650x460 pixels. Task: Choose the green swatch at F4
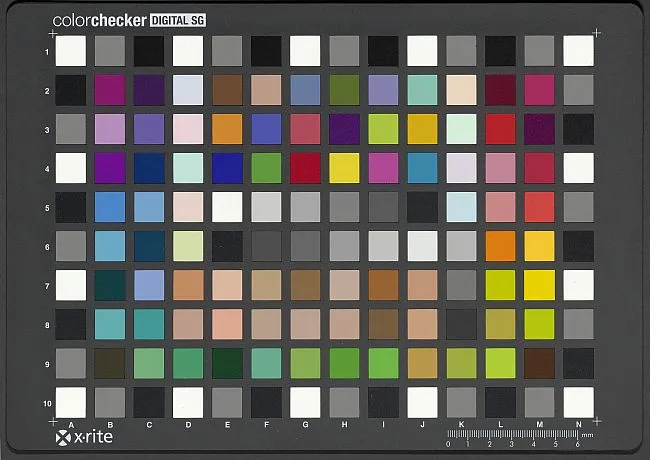pyautogui.click(x=266, y=168)
